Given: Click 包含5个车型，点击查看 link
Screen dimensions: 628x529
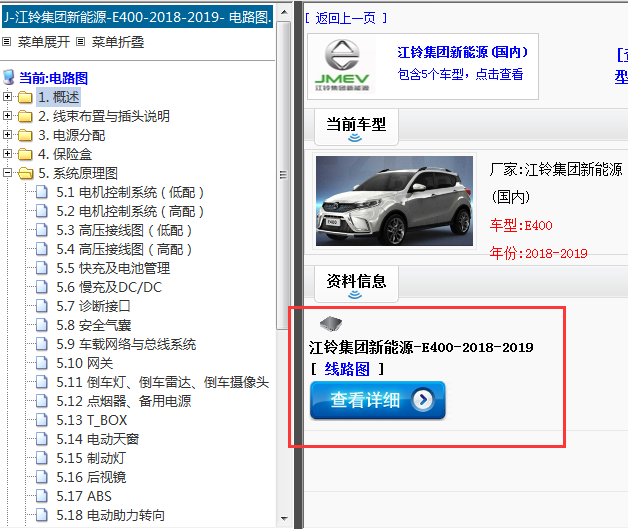Looking at the screenshot, I should 460,74.
